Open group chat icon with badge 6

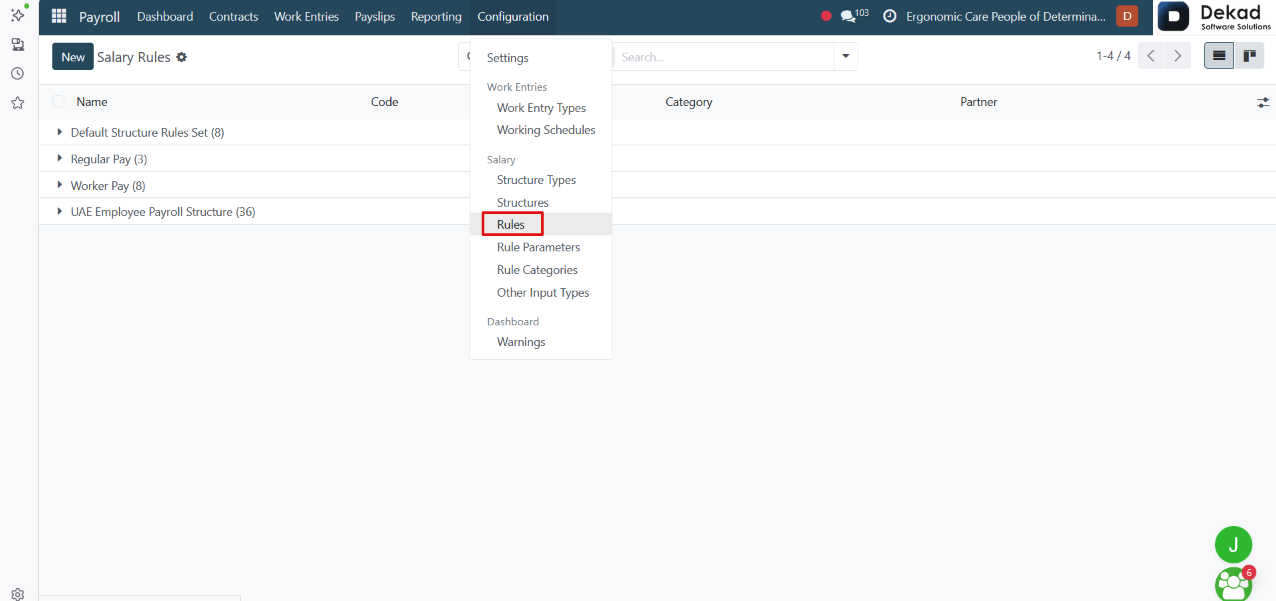[x=1233, y=584]
